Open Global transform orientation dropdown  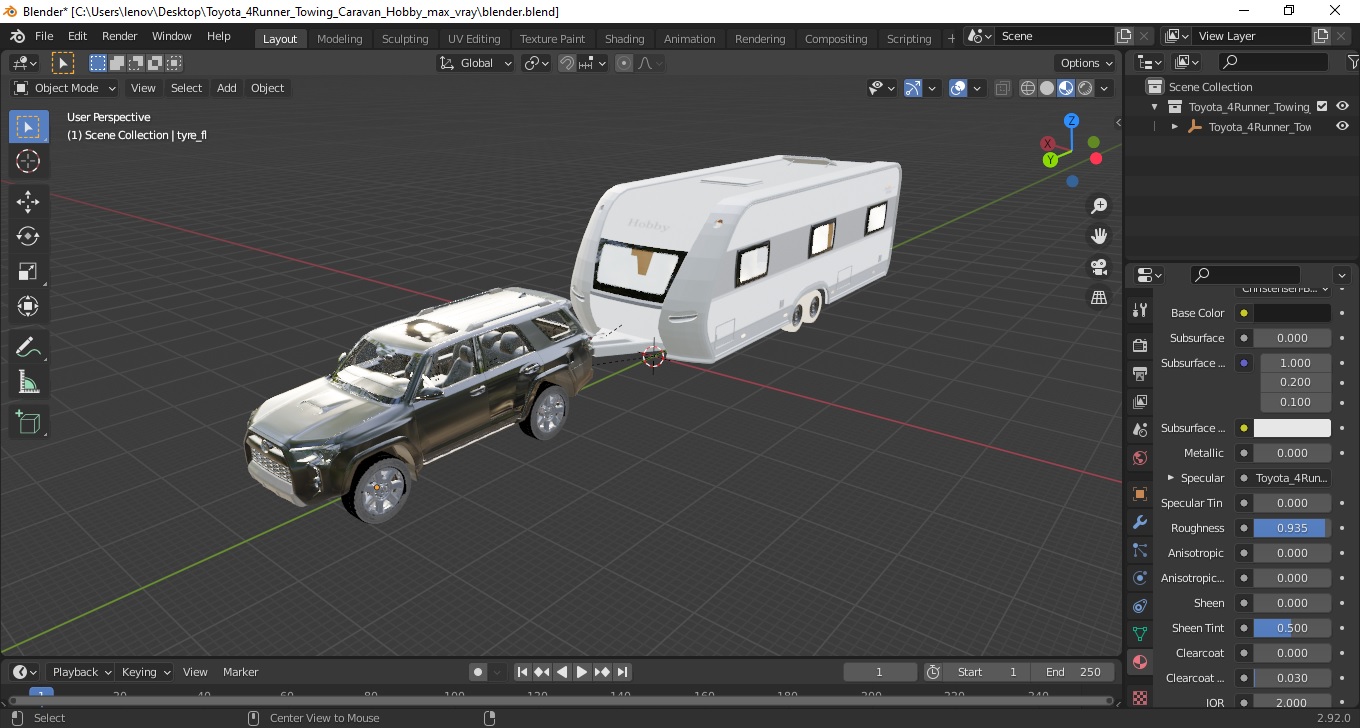[x=476, y=63]
